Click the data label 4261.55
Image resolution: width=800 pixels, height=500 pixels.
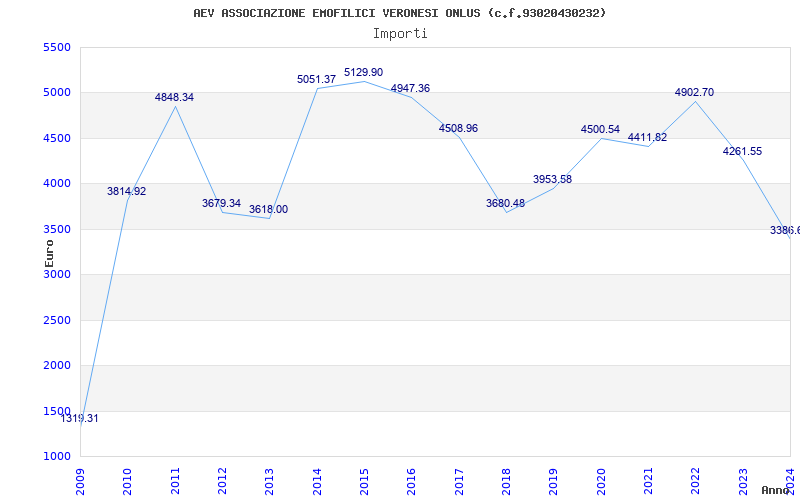[x=742, y=151]
